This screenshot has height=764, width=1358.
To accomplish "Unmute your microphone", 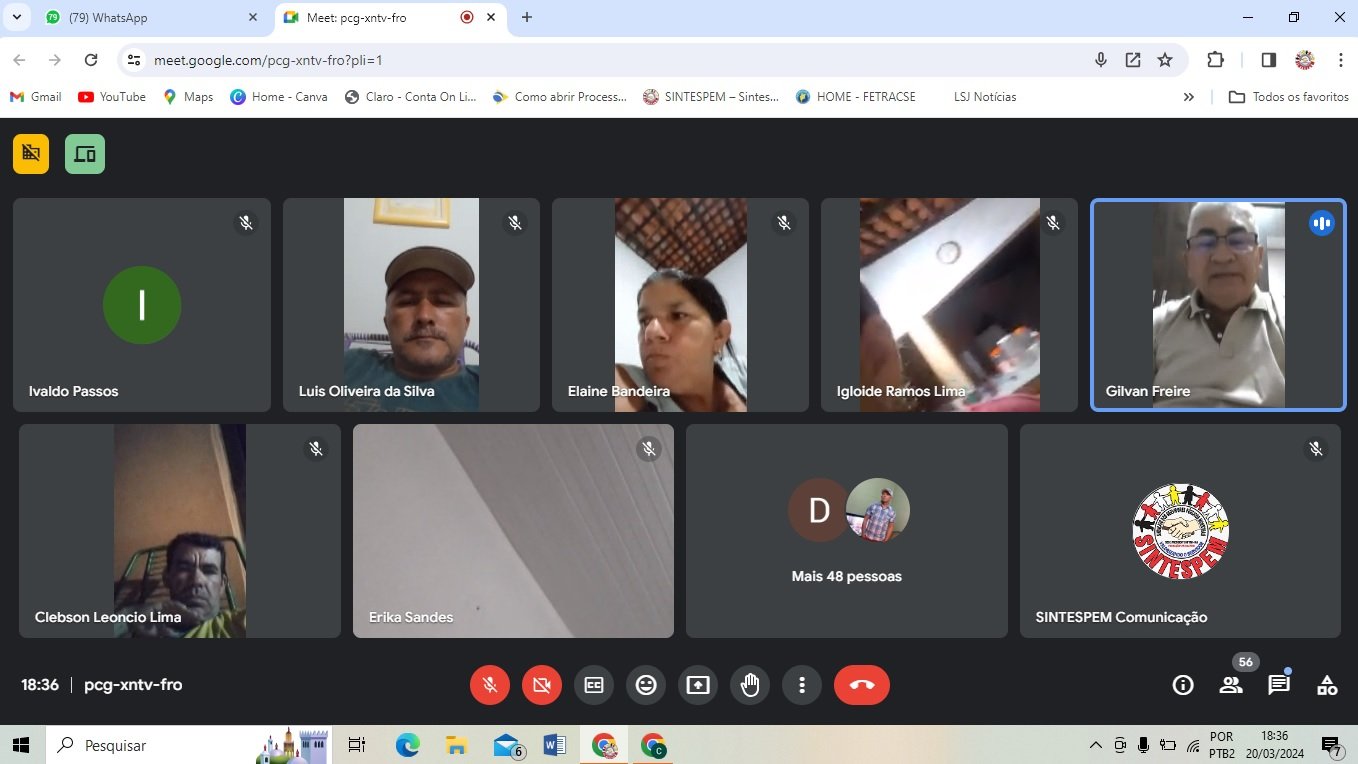I will (x=490, y=685).
